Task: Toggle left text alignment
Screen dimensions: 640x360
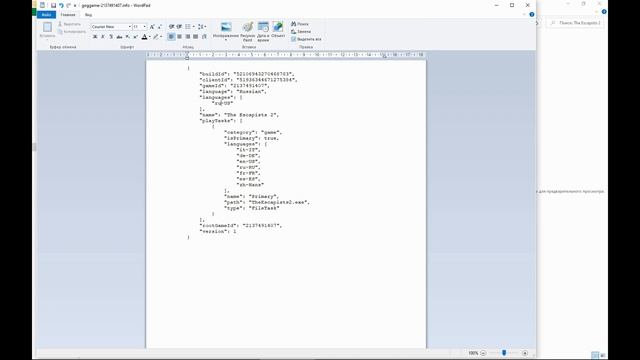Action: click(x=171, y=37)
